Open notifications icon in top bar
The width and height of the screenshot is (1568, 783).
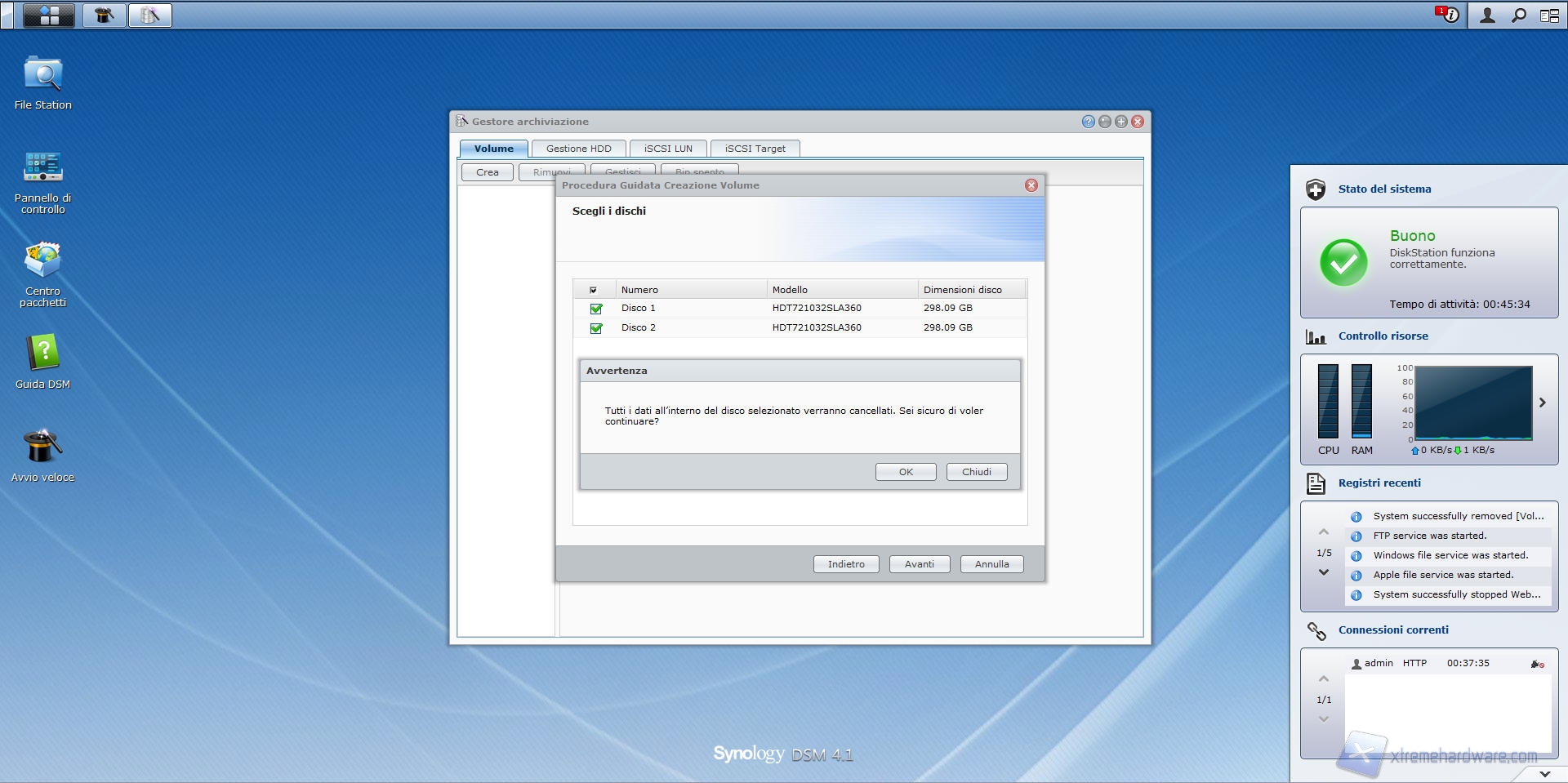click(1448, 15)
